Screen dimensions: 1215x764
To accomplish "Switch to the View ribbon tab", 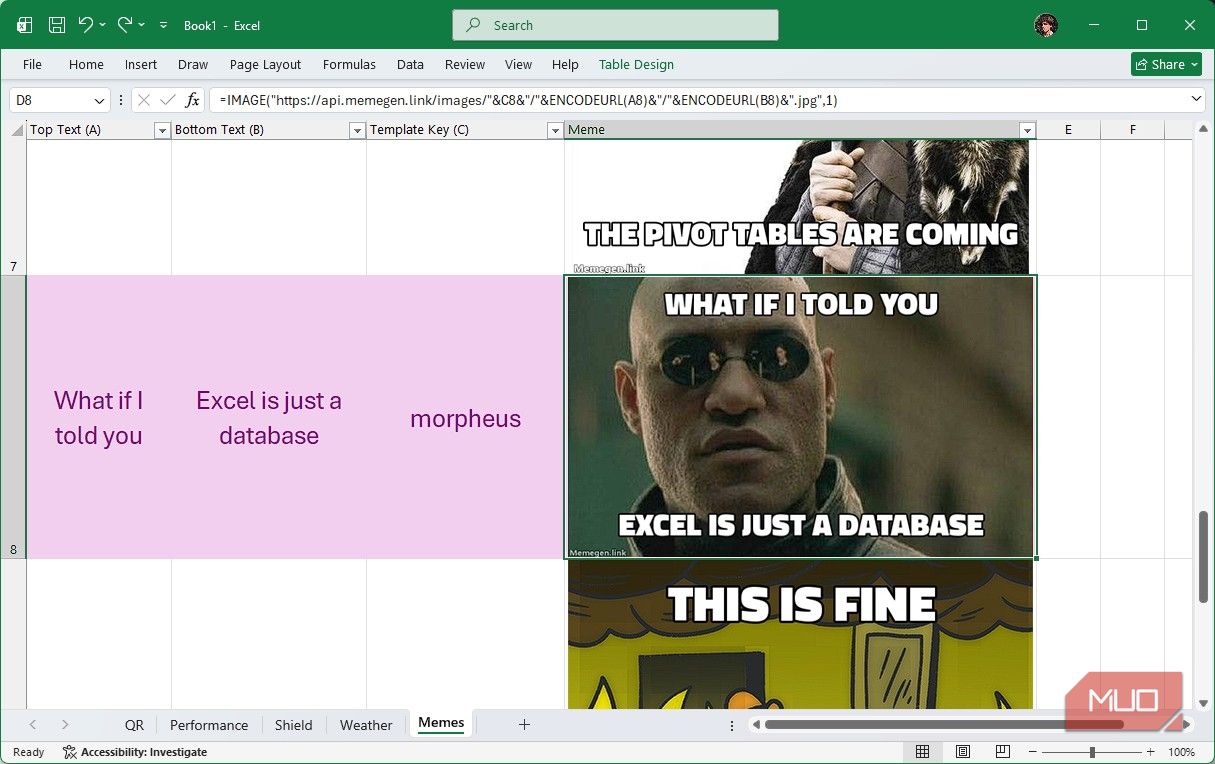I will (518, 64).
